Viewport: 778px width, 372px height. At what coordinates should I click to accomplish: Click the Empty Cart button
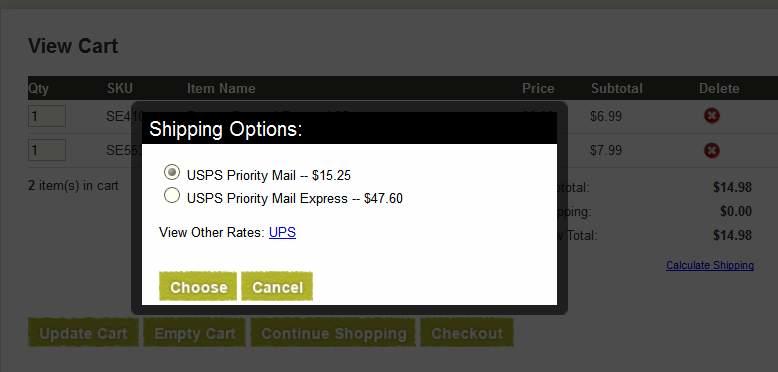tap(194, 333)
